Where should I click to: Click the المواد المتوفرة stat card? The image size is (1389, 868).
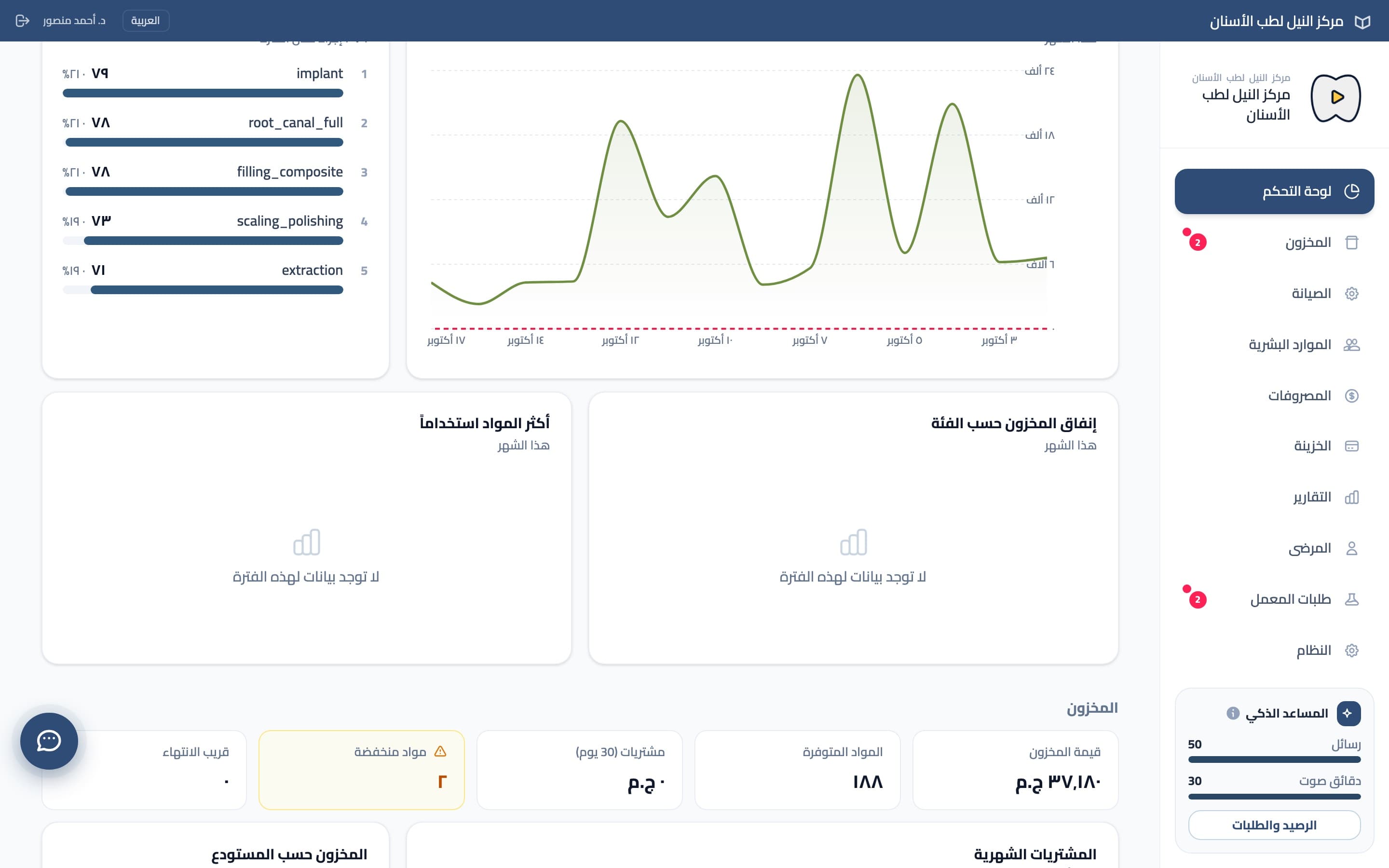tap(797, 770)
